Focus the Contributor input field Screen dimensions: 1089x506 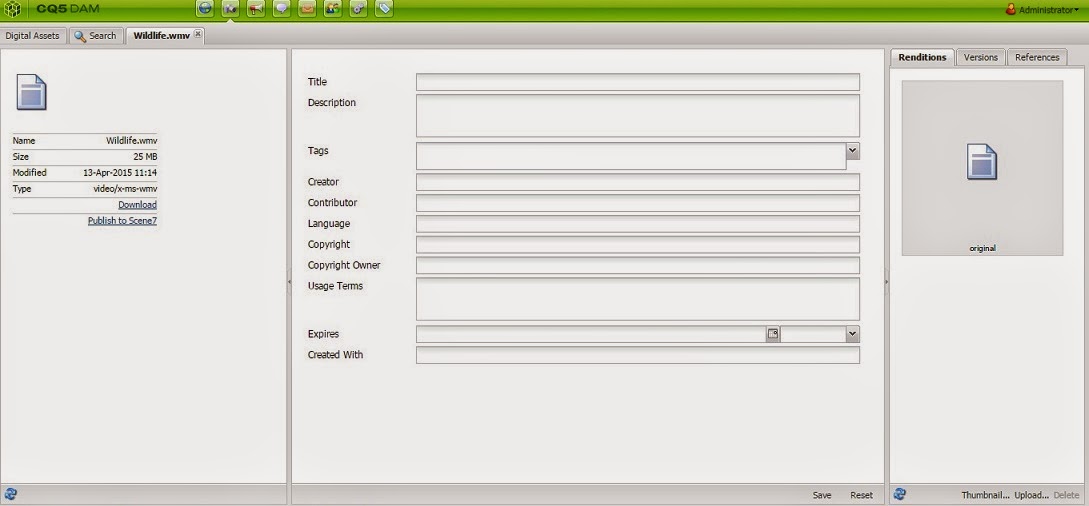638,203
